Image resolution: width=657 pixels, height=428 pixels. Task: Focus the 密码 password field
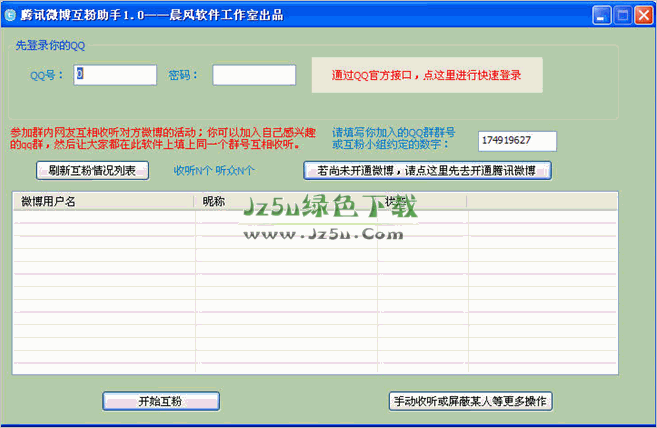point(254,75)
